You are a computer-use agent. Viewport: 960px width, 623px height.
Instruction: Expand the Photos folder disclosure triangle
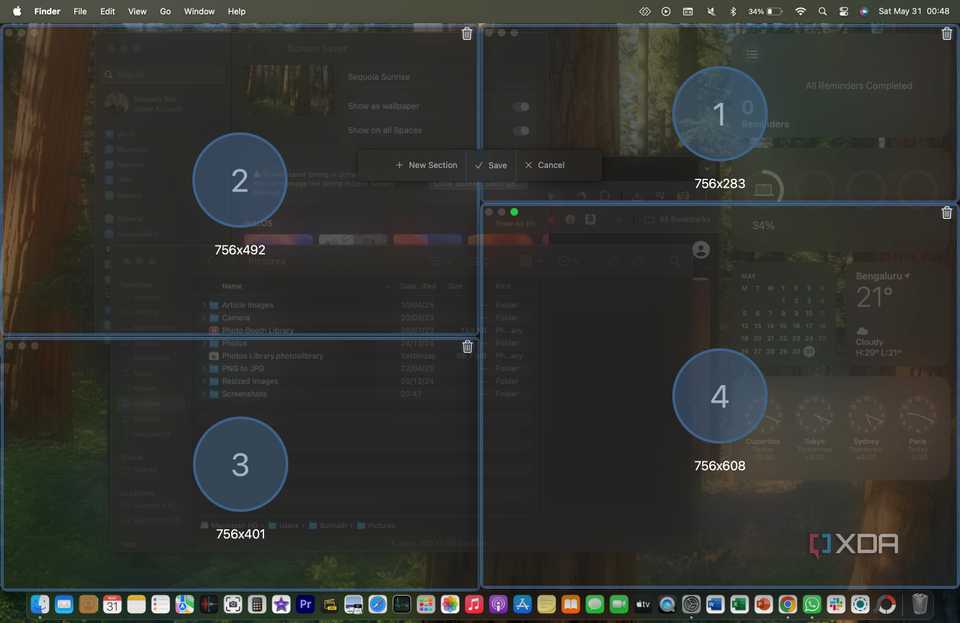pos(206,343)
